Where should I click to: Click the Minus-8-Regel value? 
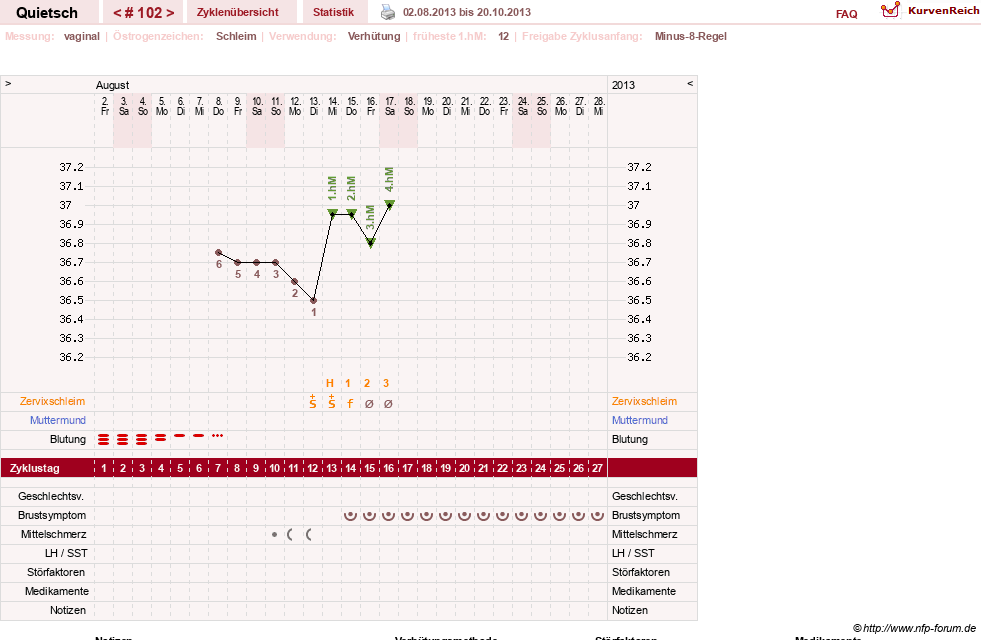coord(691,36)
